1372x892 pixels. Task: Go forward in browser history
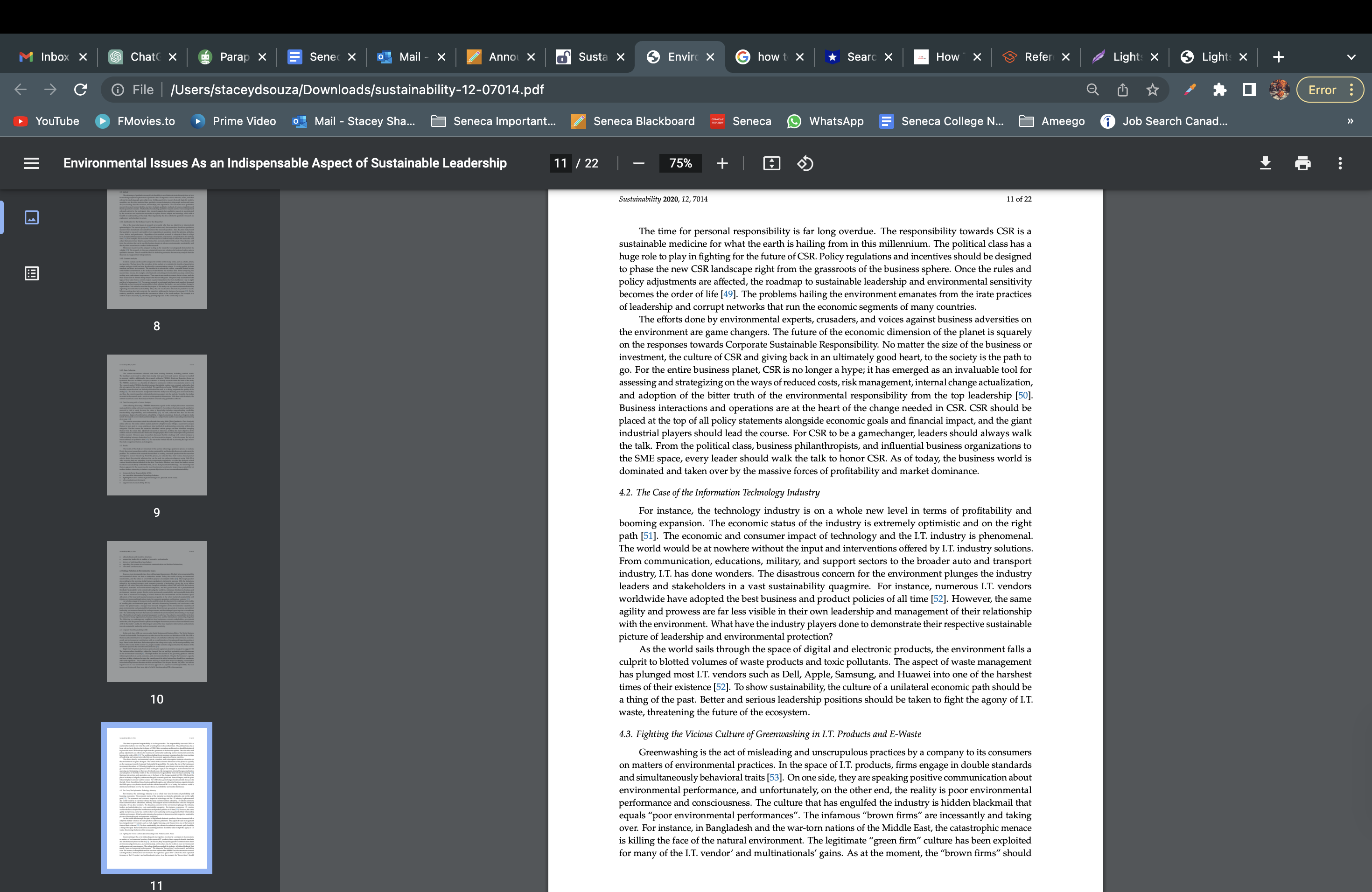(51, 90)
